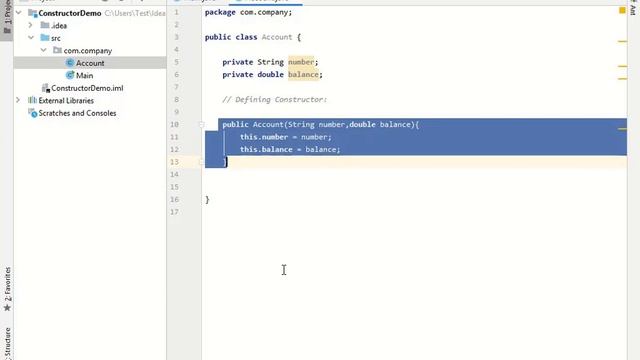640x360 pixels.
Task: Select the Account class in tree
Action: pos(90,63)
